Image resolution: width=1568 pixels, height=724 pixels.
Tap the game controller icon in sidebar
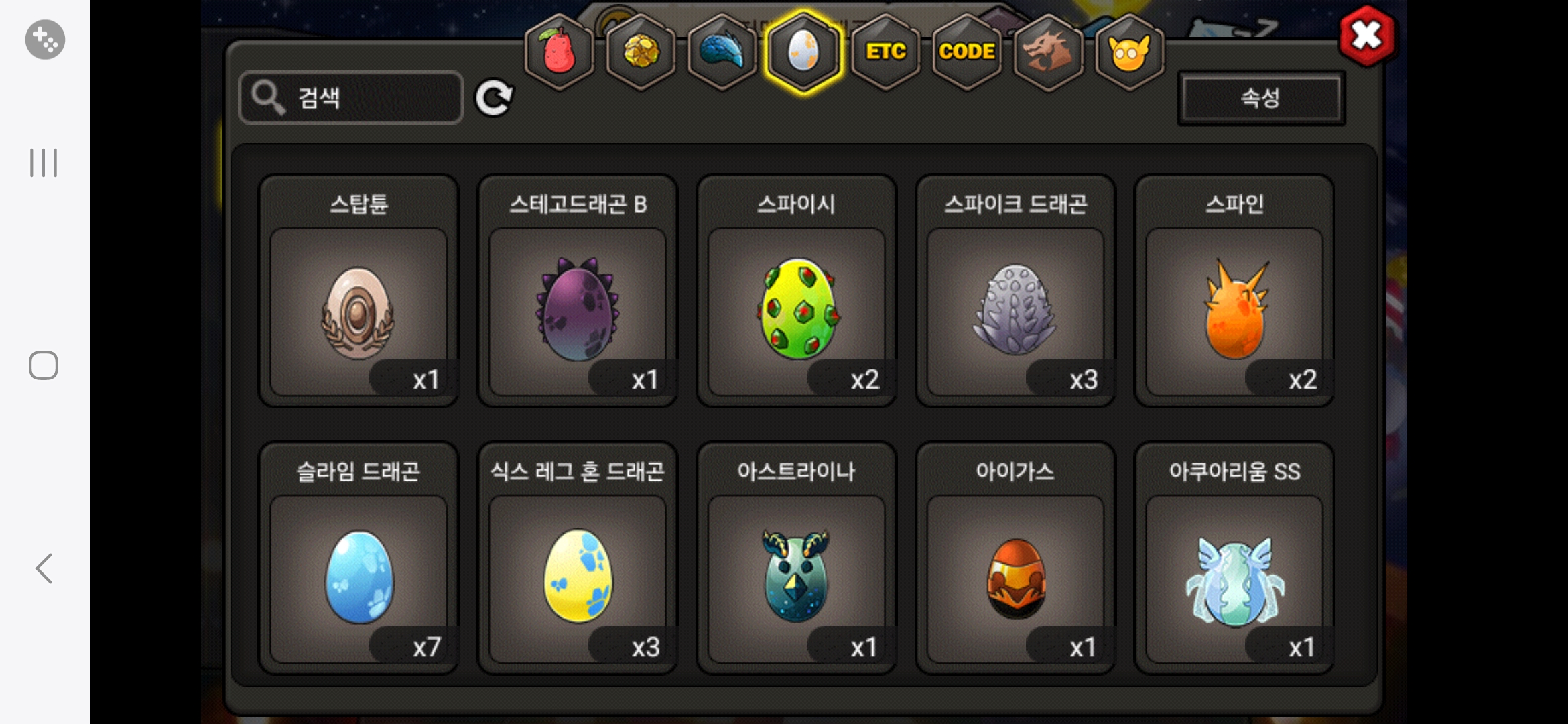[x=45, y=40]
